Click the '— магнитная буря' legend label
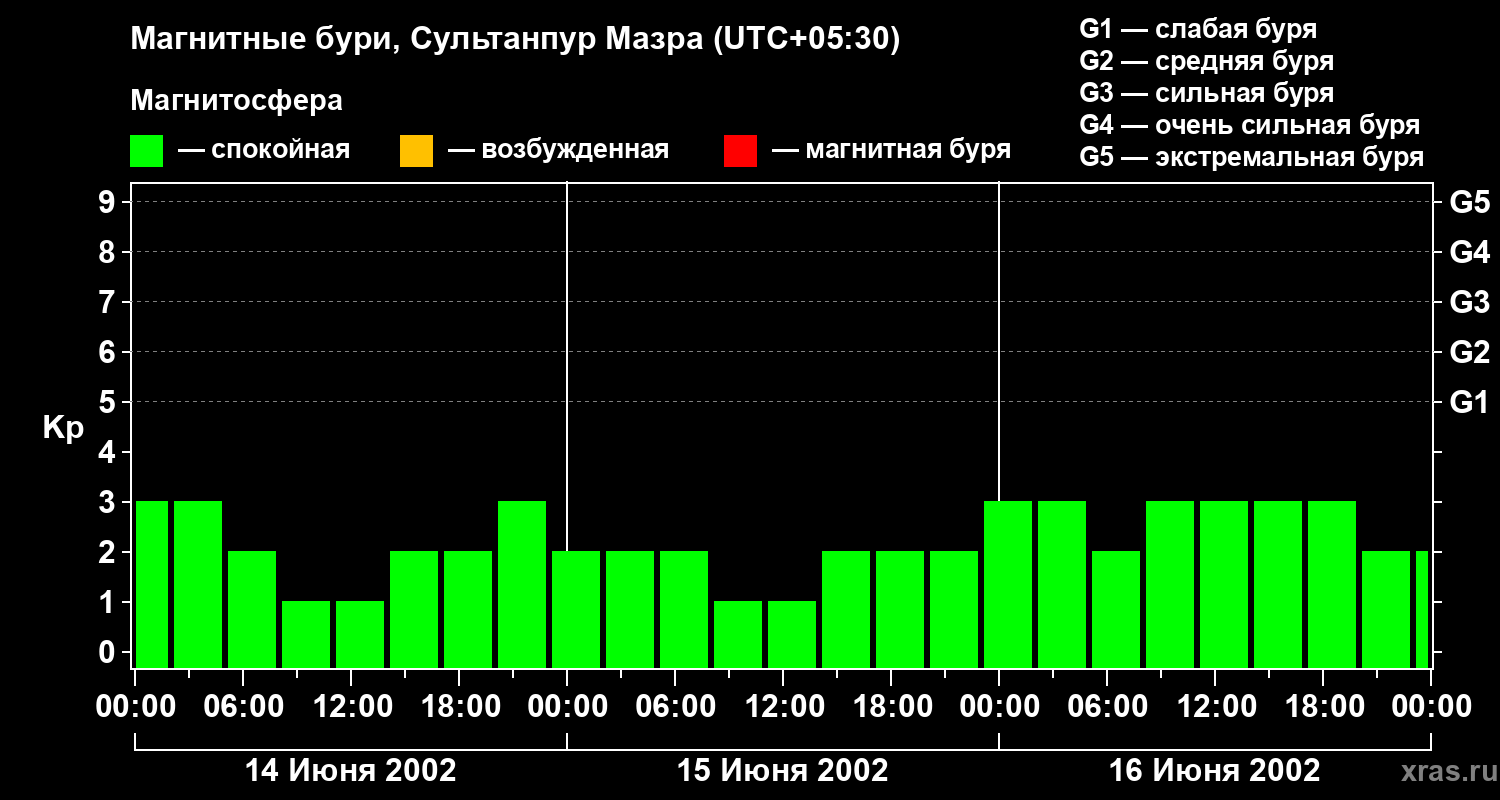The image size is (1500, 800). [891, 150]
